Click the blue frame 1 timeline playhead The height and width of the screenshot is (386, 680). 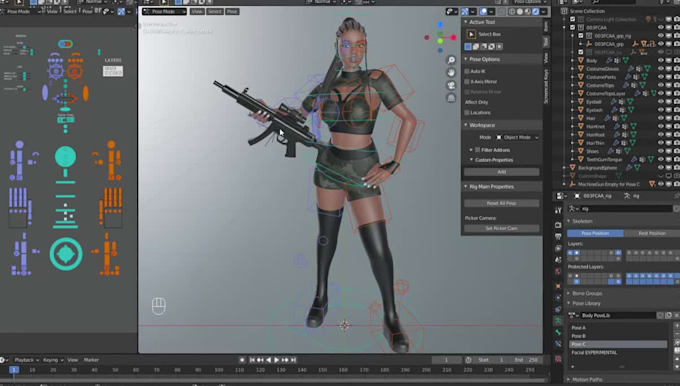(14, 370)
